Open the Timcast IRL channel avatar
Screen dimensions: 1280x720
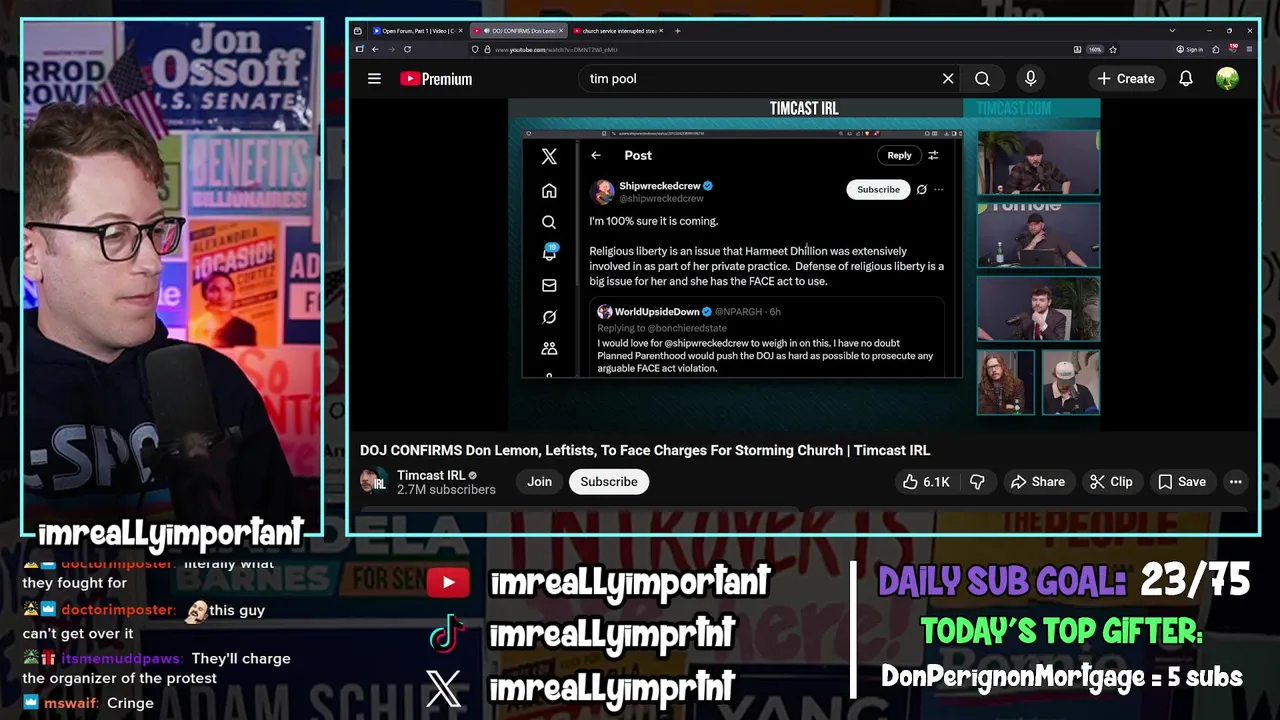coord(373,482)
